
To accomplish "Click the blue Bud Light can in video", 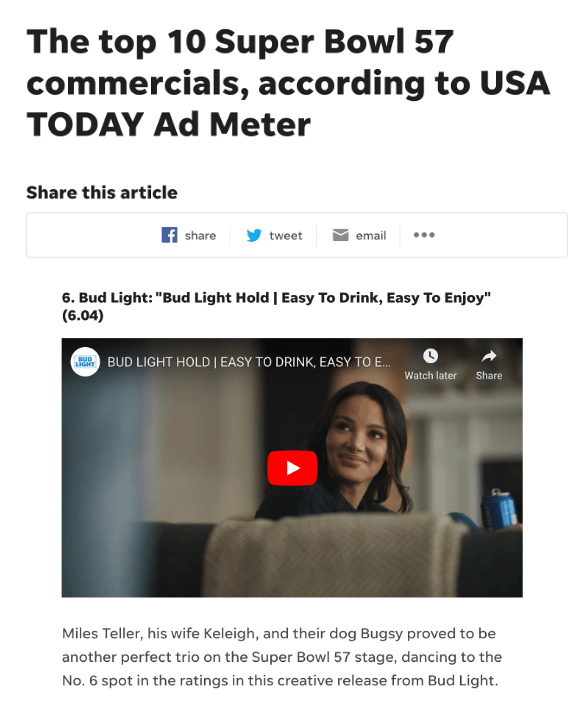I will pyautogui.click(x=499, y=508).
